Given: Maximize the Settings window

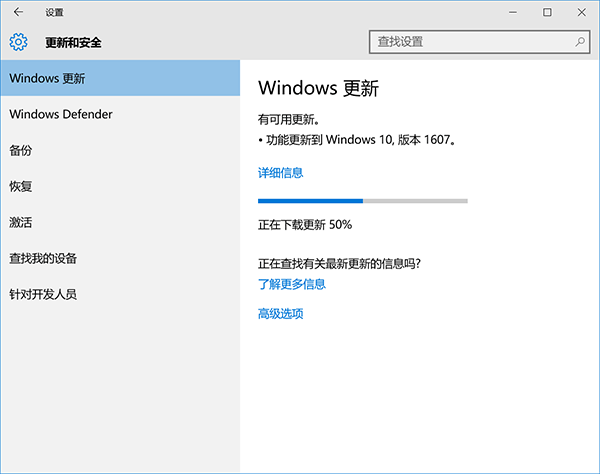Looking at the screenshot, I should 547,12.
